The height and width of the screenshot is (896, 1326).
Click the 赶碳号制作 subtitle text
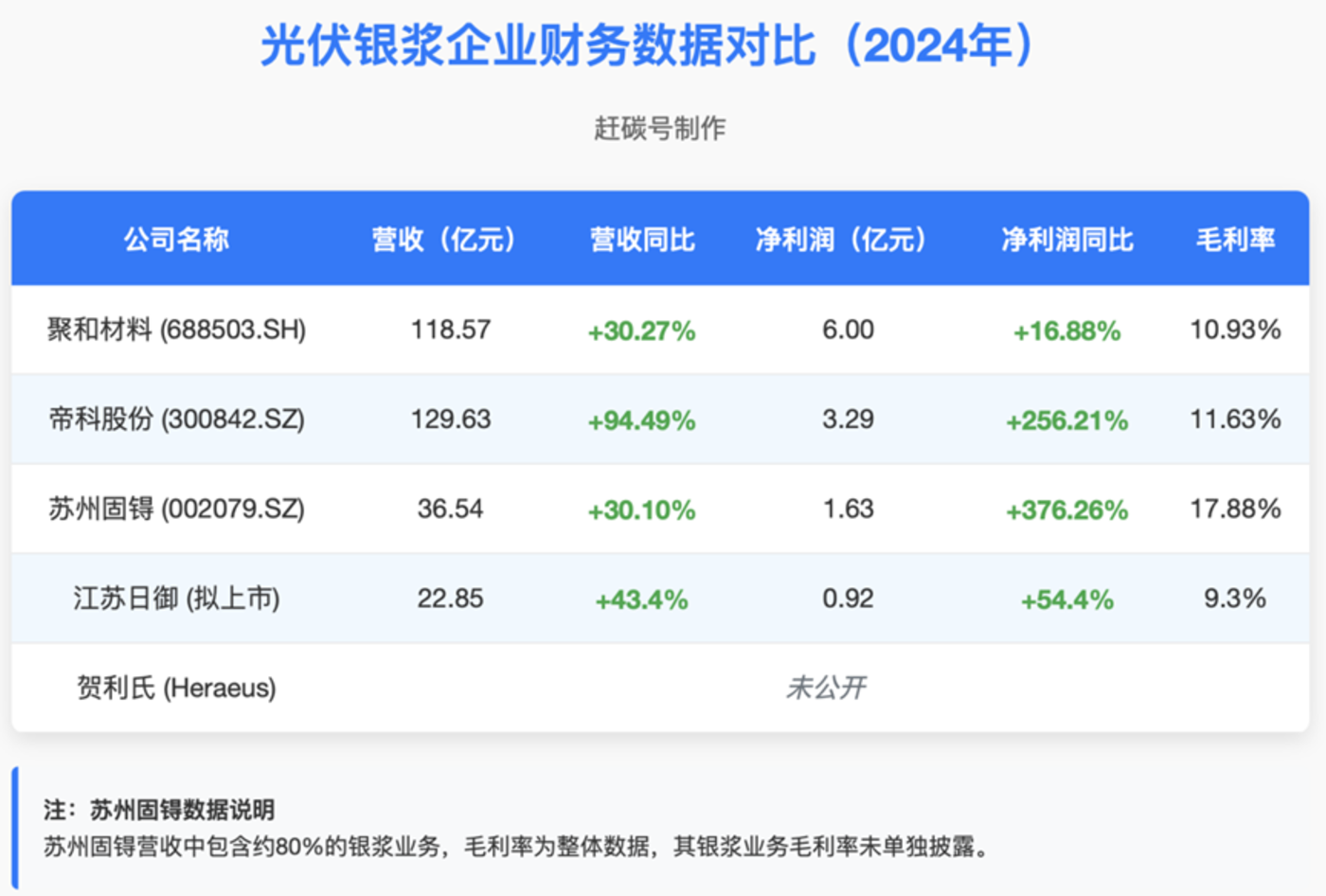(x=660, y=128)
